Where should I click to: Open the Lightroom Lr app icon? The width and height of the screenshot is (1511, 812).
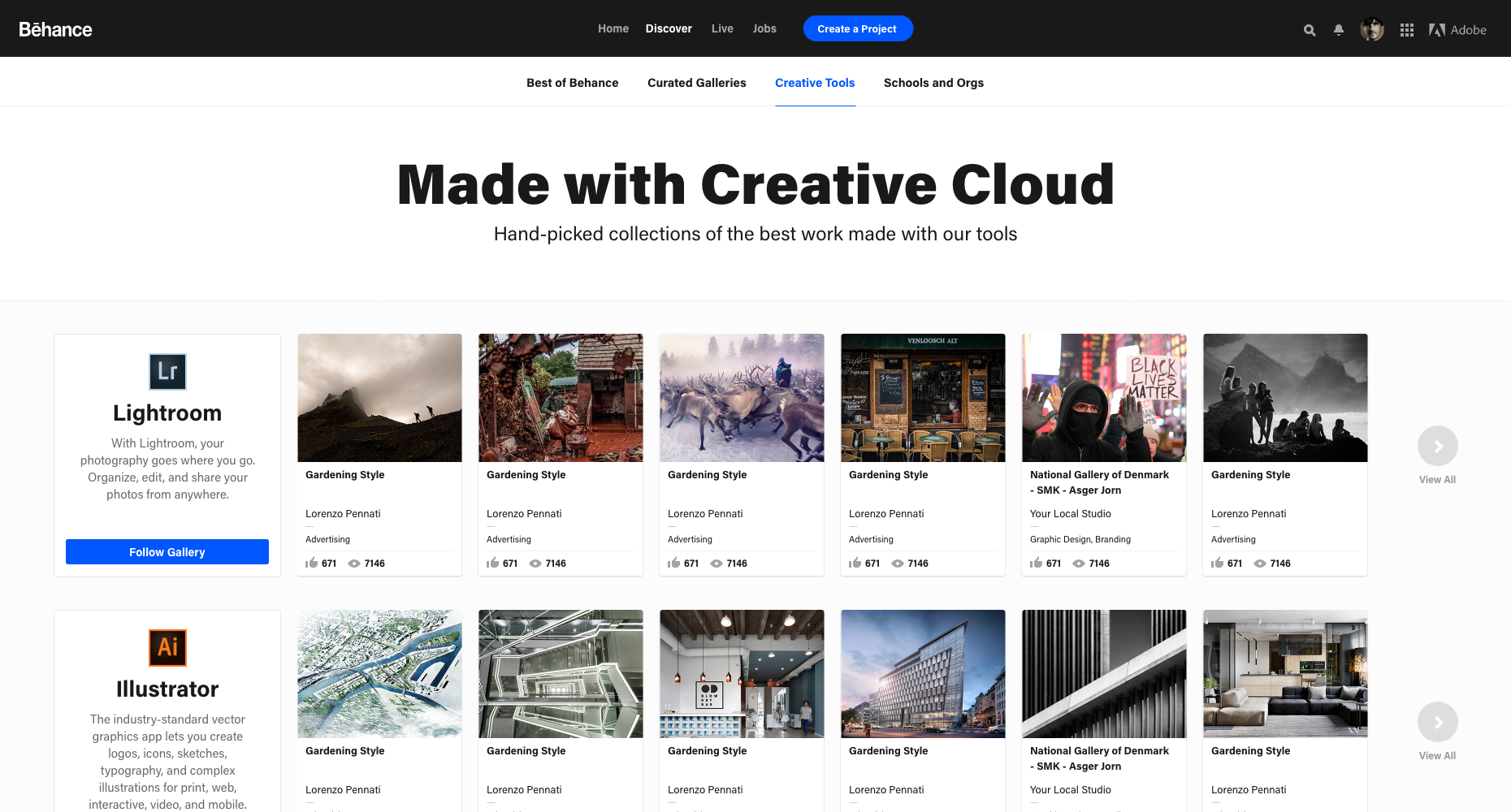point(167,372)
